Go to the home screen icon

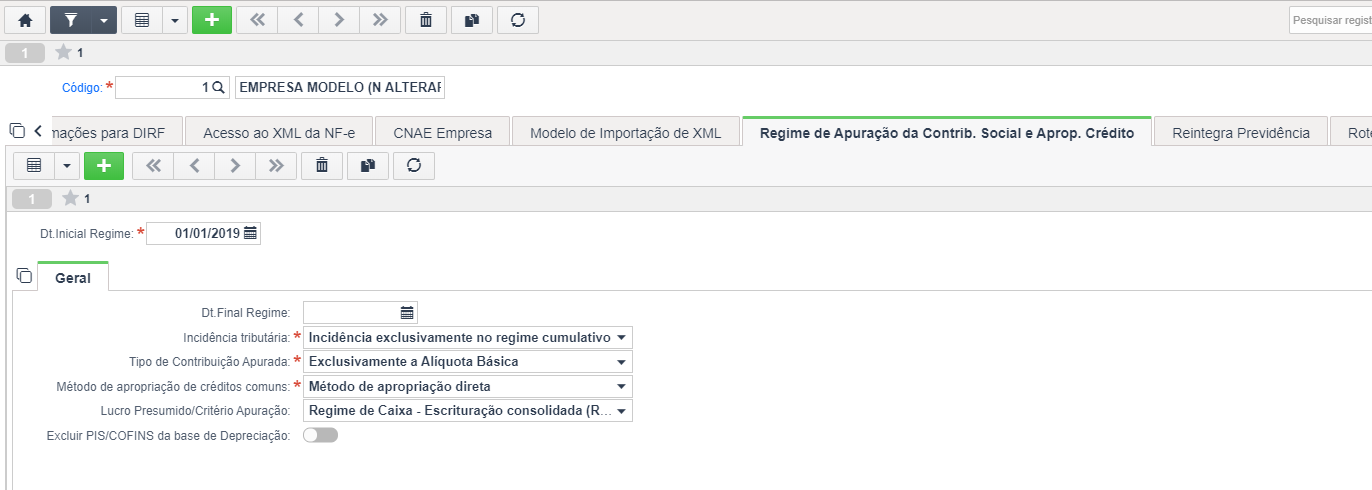(x=25, y=20)
